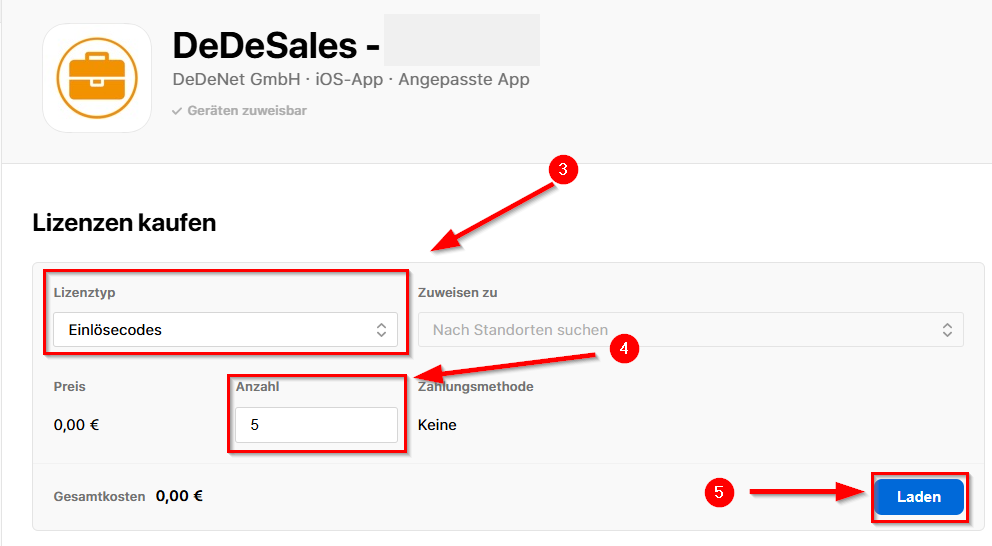The image size is (992, 546).
Task: Focus the Anzahl quantity input field
Action: 316,425
